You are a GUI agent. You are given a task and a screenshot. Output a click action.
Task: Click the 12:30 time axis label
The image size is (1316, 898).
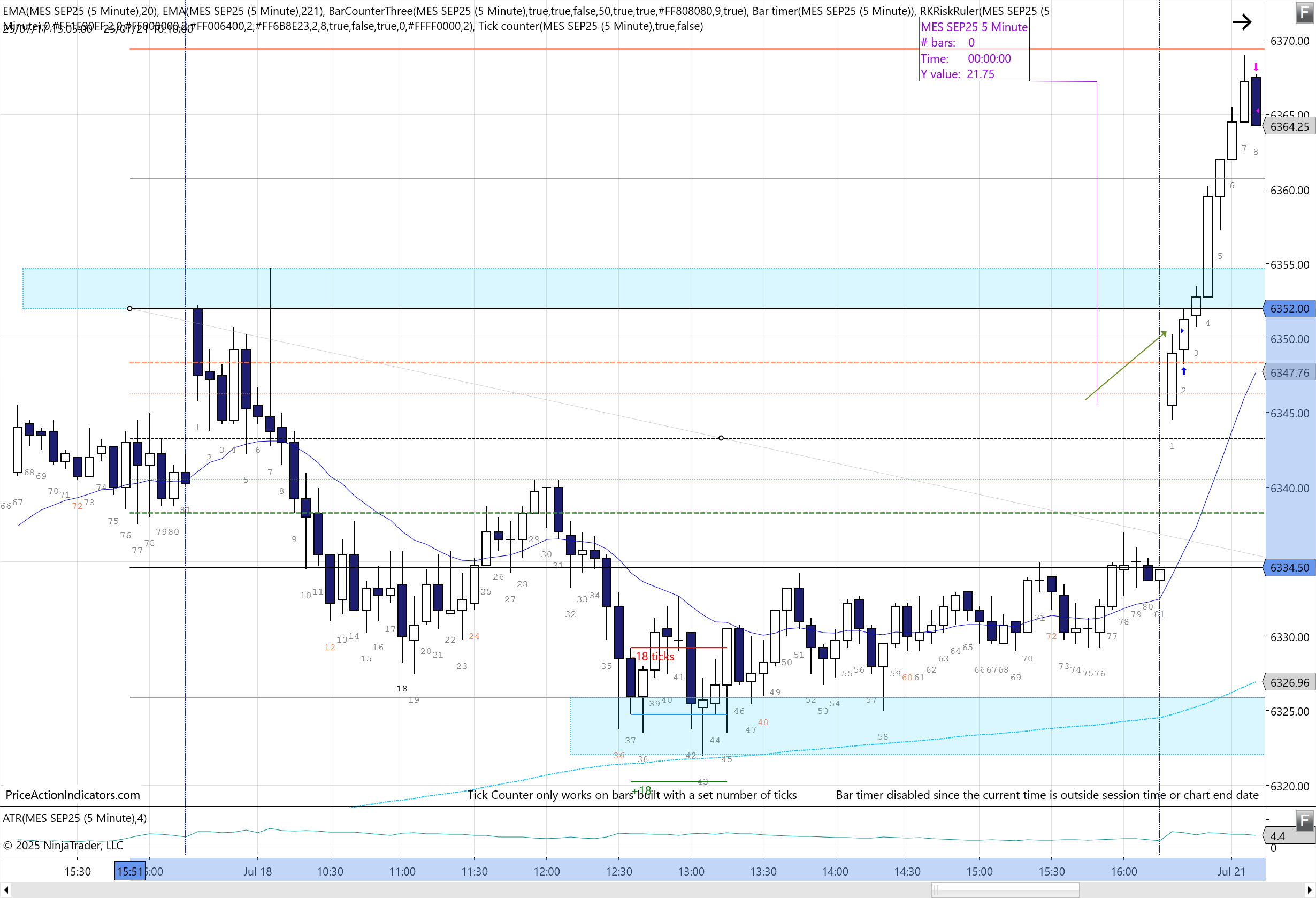click(x=619, y=871)
